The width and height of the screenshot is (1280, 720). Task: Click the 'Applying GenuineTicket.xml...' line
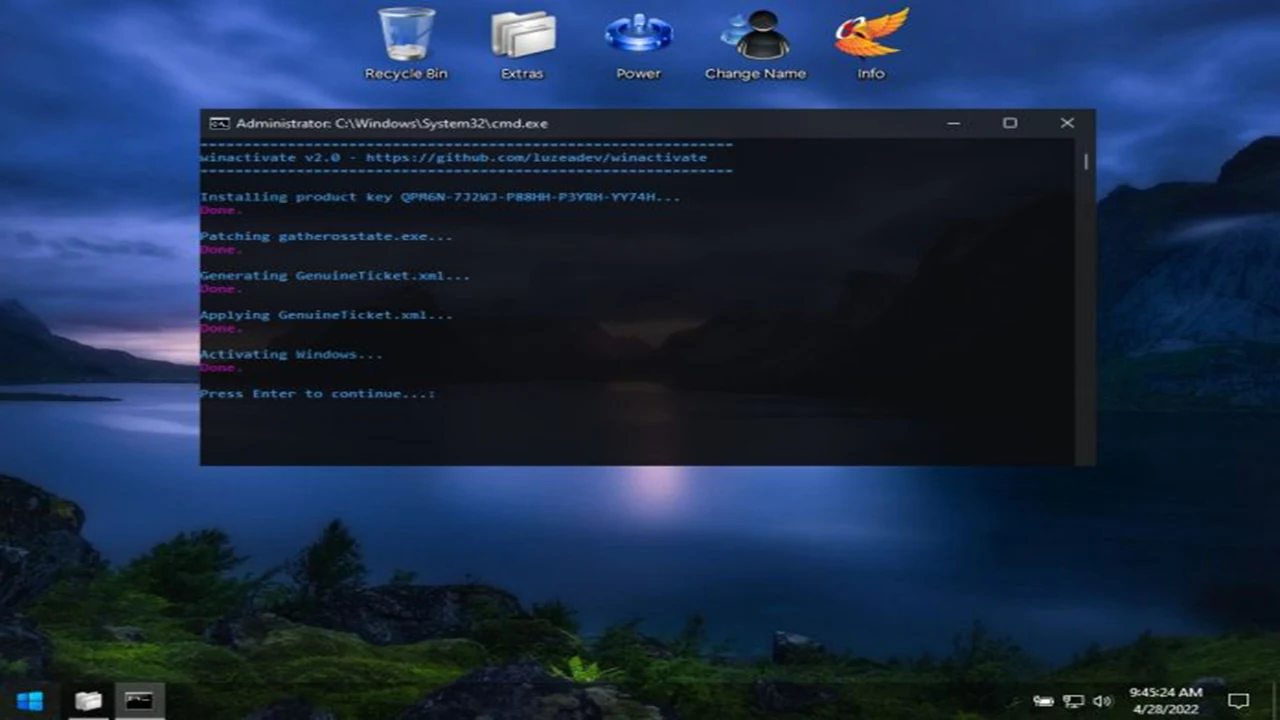coord(326,315)
